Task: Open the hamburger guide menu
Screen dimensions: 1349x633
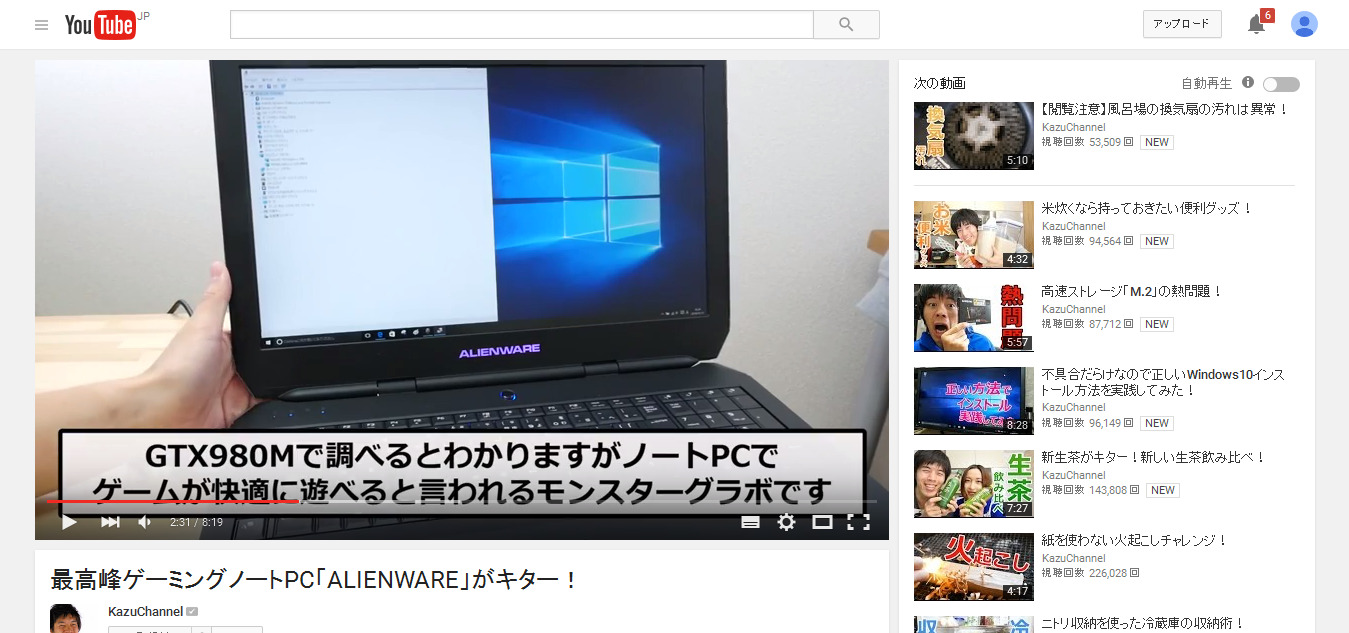Action: [x=41, y=25]
